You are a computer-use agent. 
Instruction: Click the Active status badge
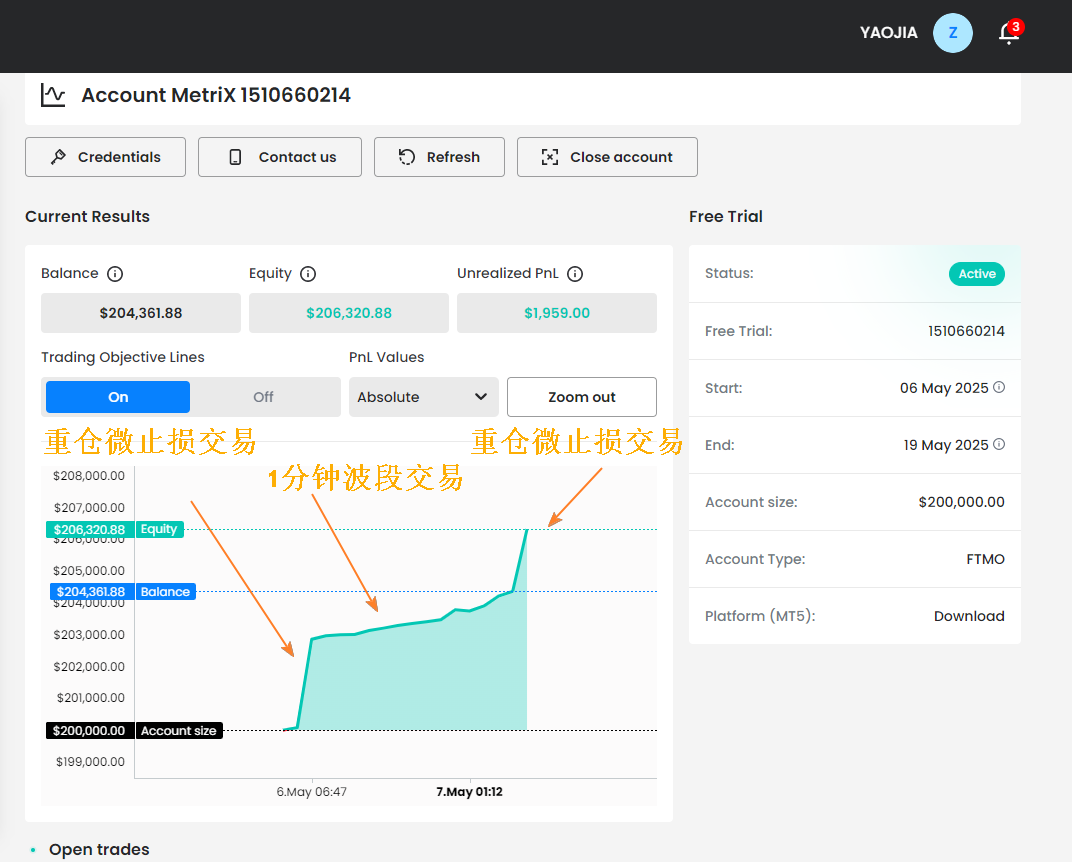(x=977, y=274)
